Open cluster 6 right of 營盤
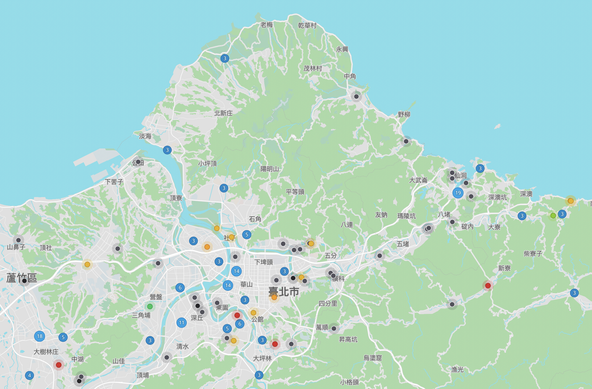This screenshot has height=389, width=592. pyautogui.click(x=180, y=287)
